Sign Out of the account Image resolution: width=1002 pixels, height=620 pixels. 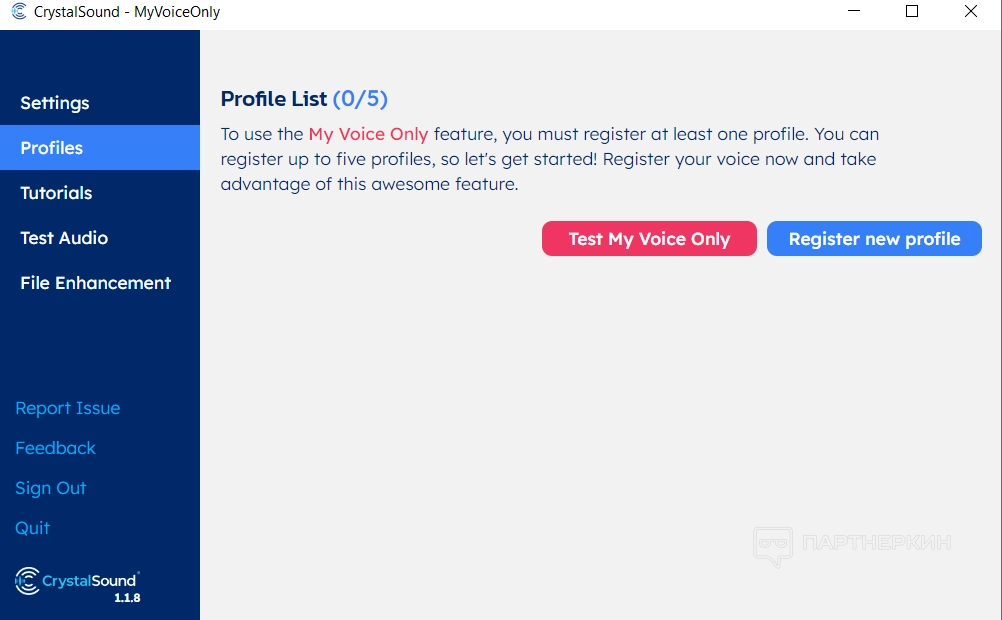tap(51, 488)
